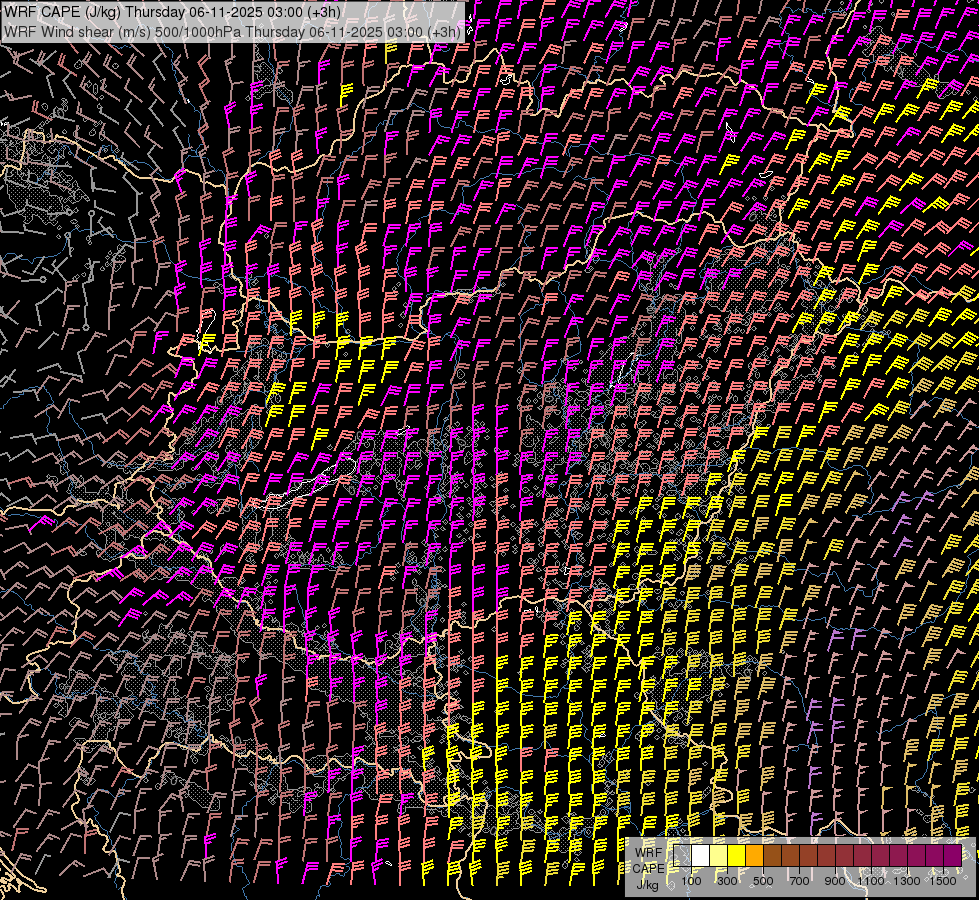Screen dimensions: 979x900
Task: Select the 300 value on the legend scale
Action: pos(727,881)
